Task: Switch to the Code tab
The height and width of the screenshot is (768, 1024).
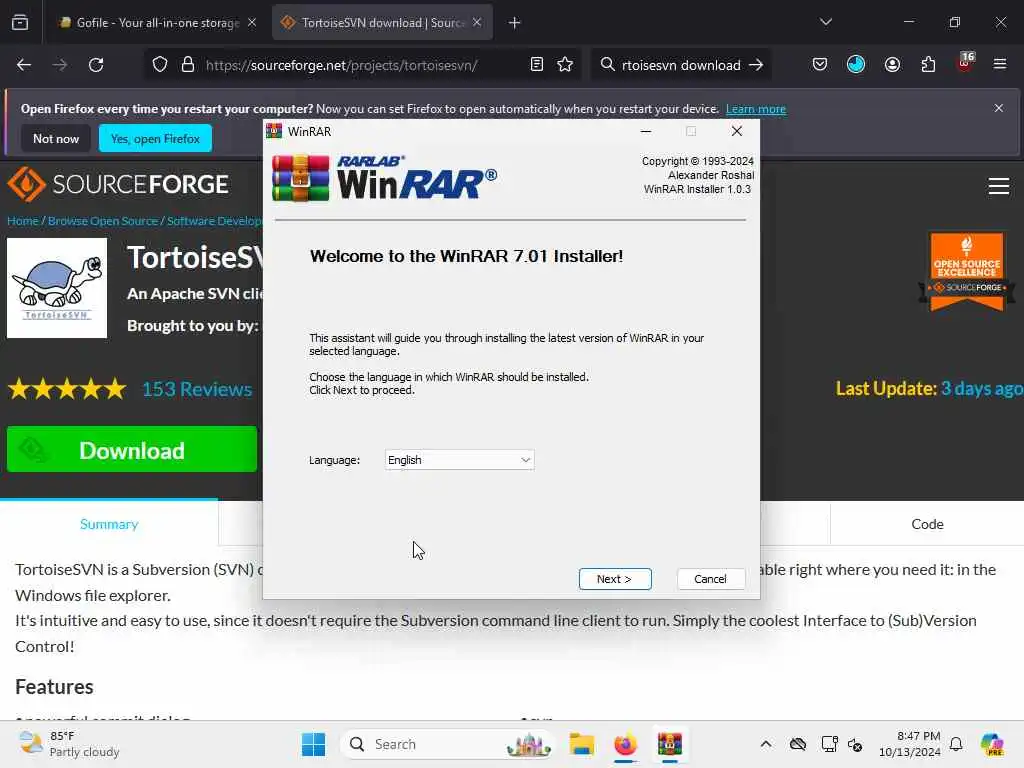Action: pyautogui.click(x=927, y=524)
